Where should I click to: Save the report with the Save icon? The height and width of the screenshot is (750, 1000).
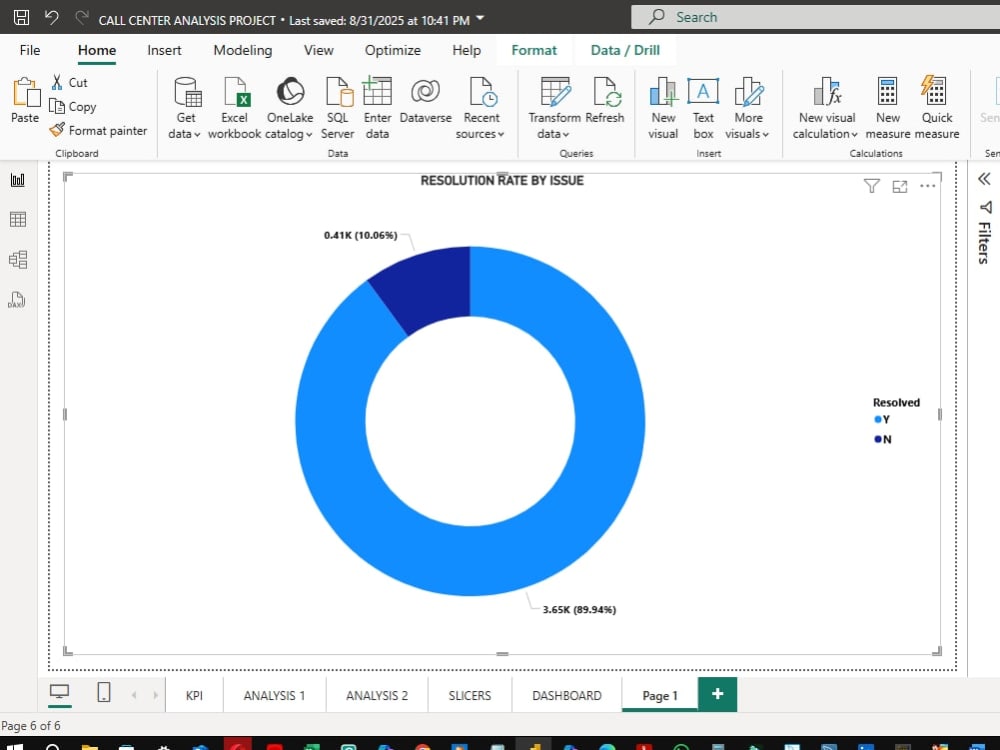tap(21, 17)
